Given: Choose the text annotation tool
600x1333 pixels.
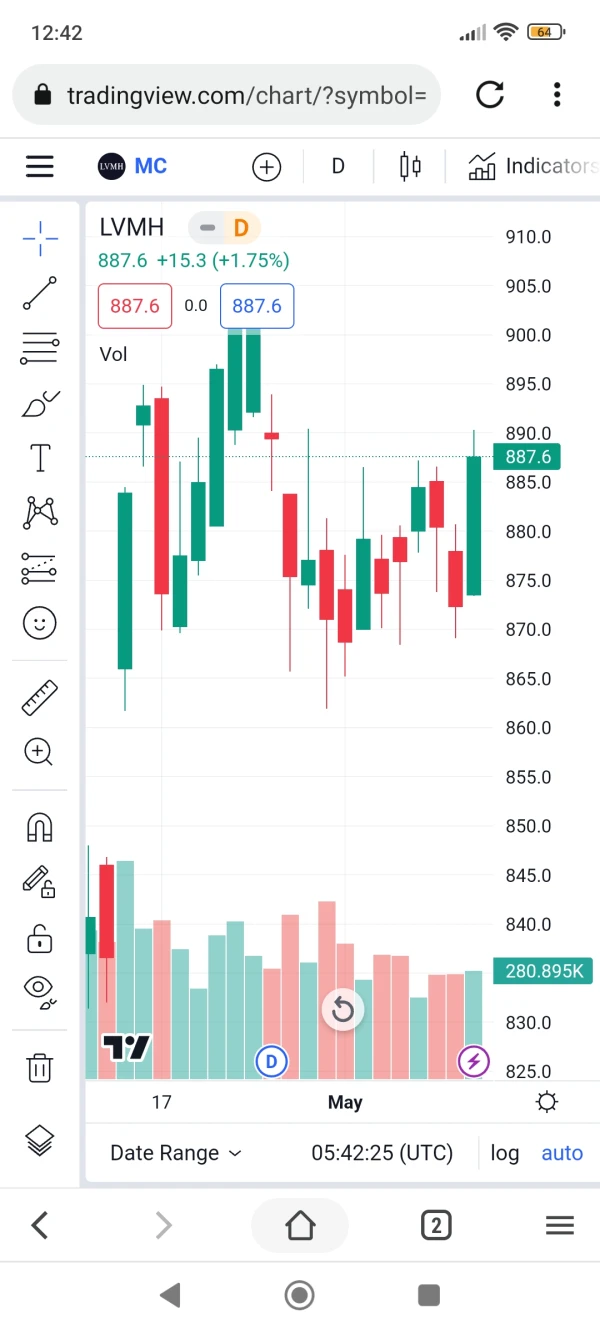Looking at the screenshot, I should 40,458.
